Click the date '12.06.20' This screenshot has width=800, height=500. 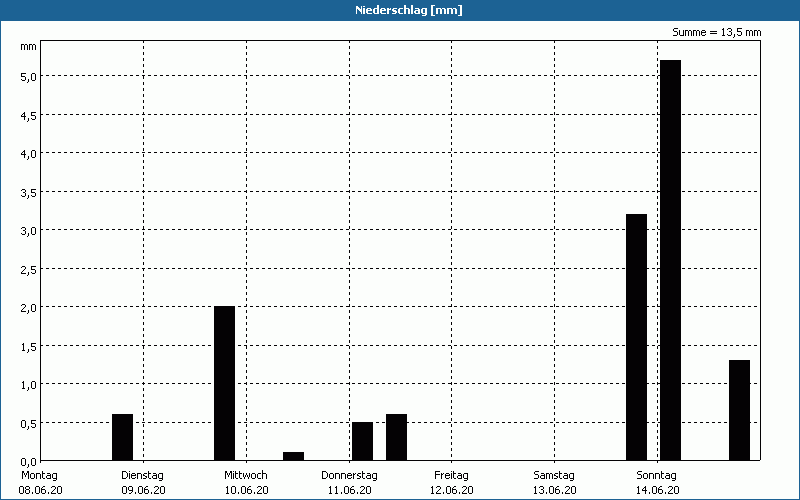click(x=452, y=490)
